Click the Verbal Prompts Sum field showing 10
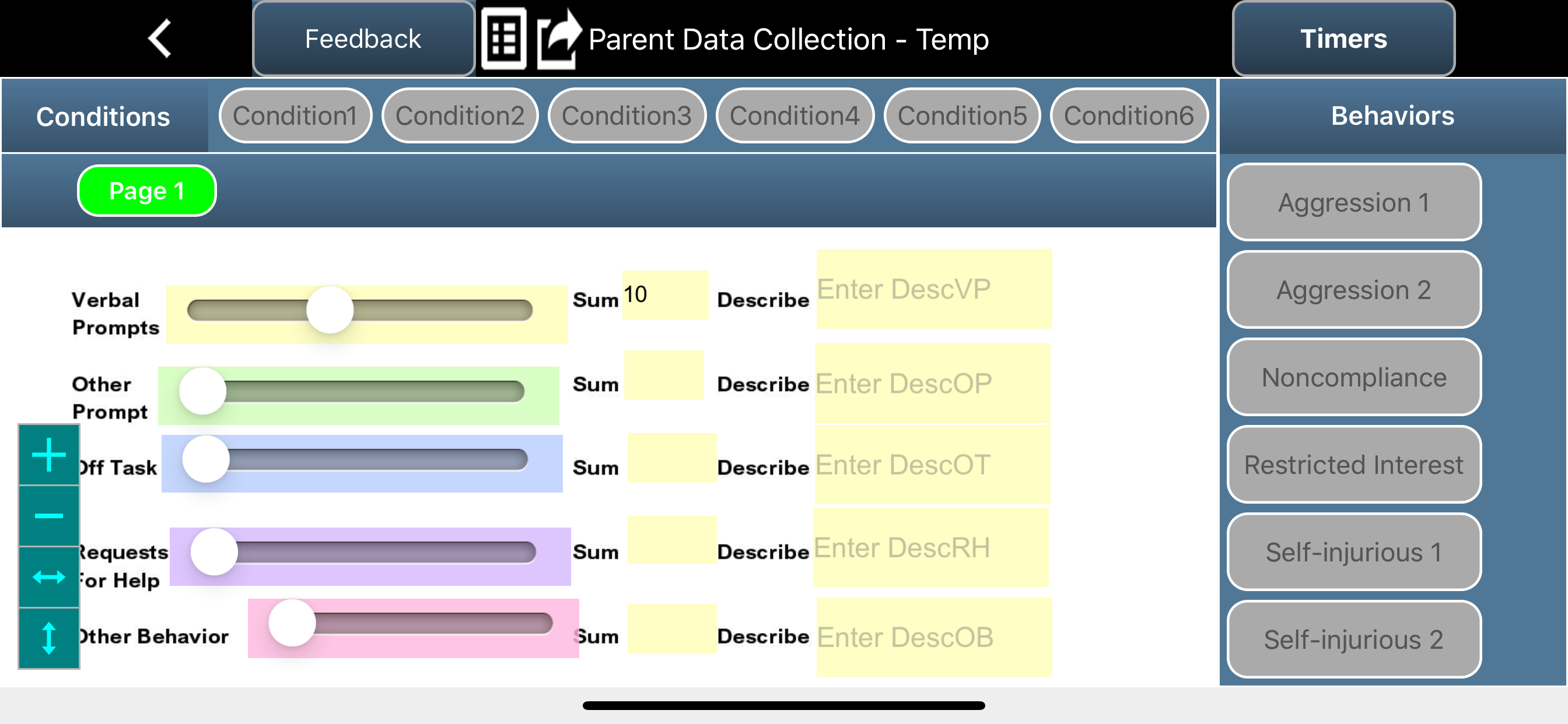Screen dimensions: 1568x724 coord(666,295)
